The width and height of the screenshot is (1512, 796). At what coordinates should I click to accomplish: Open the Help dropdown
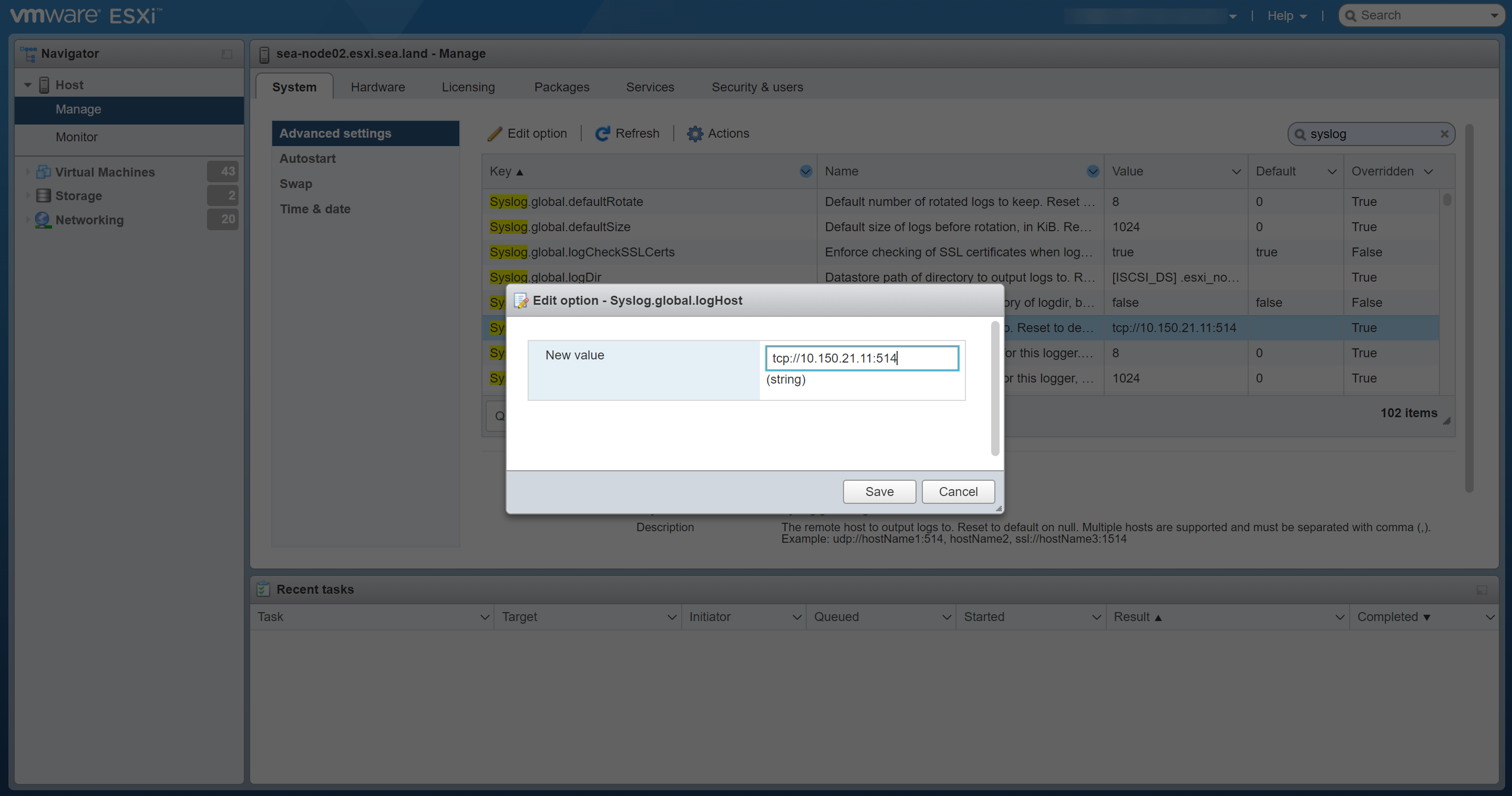coord(1287,15)
